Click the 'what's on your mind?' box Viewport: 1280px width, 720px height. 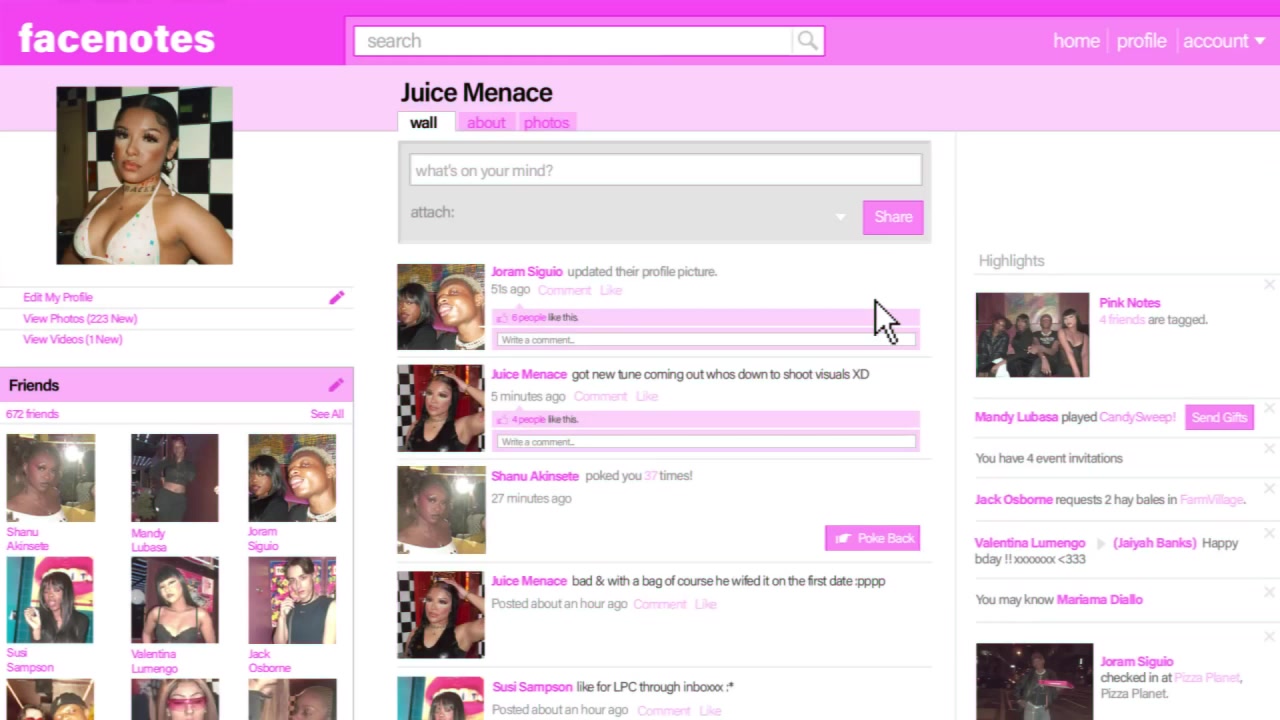[x=665, y=170]
